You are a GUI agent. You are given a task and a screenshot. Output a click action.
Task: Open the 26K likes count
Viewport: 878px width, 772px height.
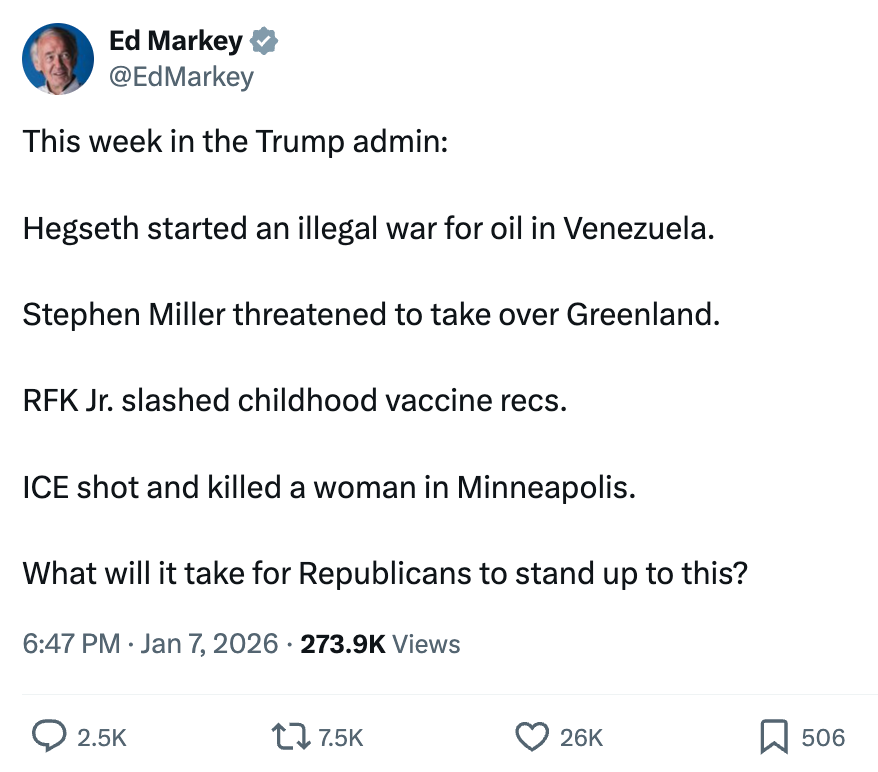click(x=580, y=738)
